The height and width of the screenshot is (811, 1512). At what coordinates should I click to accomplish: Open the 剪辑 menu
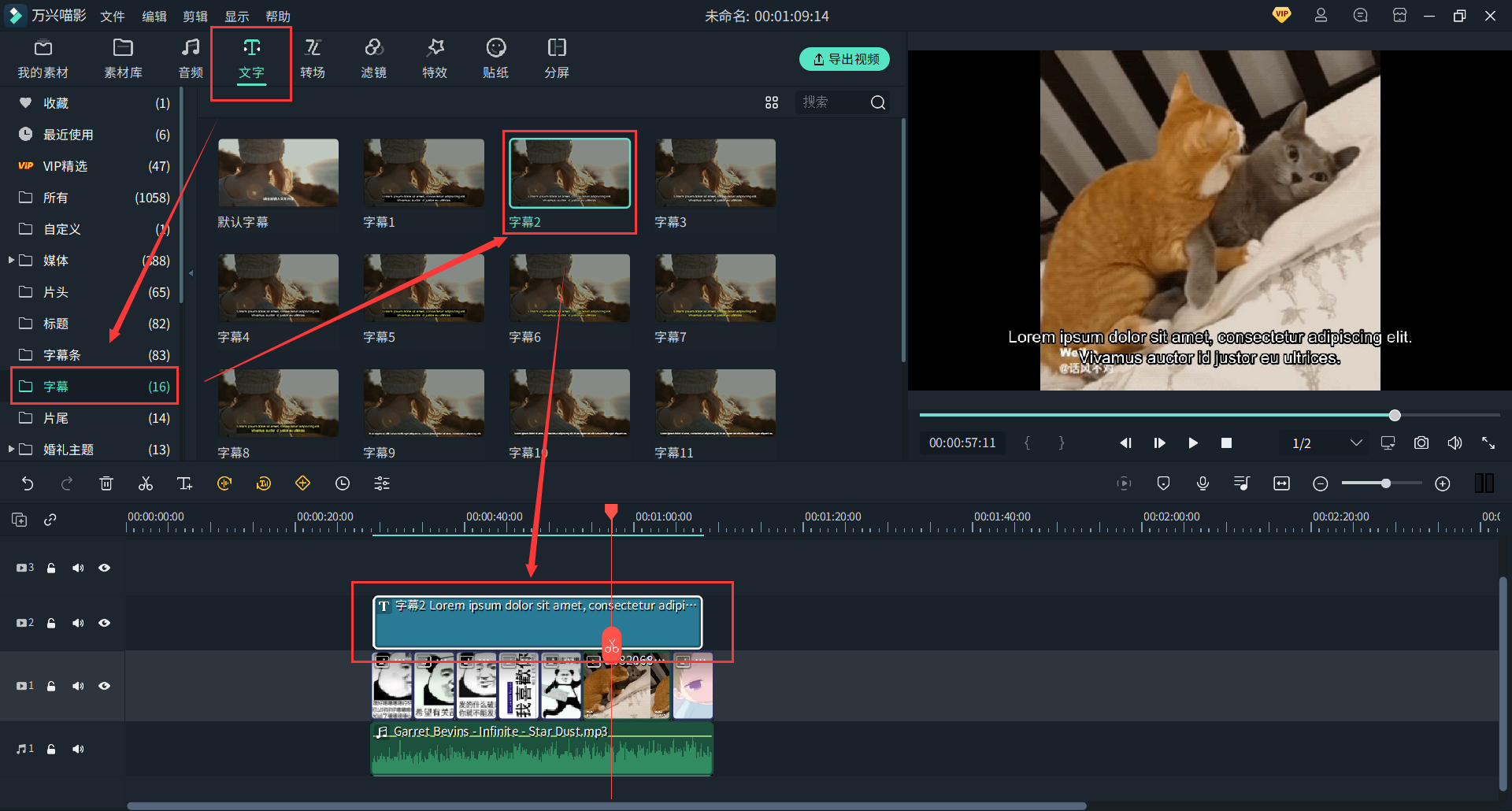coord(195,17)
